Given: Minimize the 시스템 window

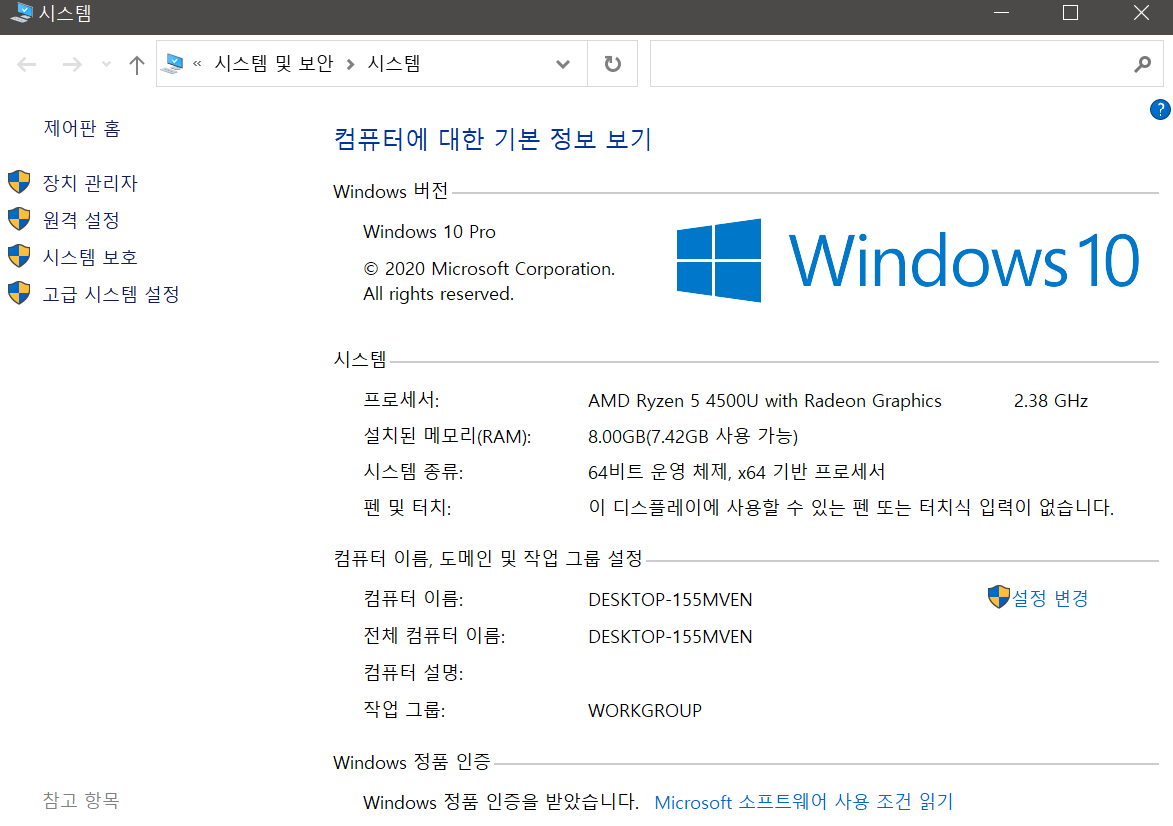Looking at the screenshot, I should point(1002,13).
